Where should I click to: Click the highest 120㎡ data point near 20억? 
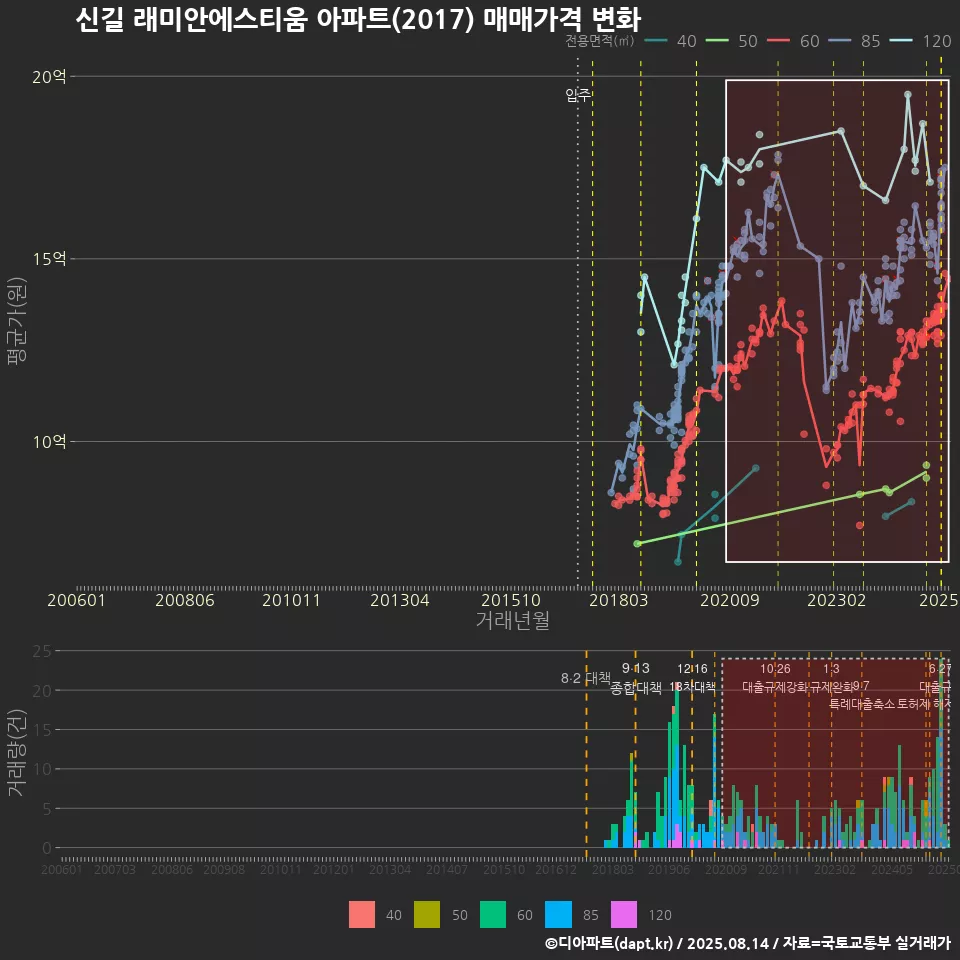[908, 95]
